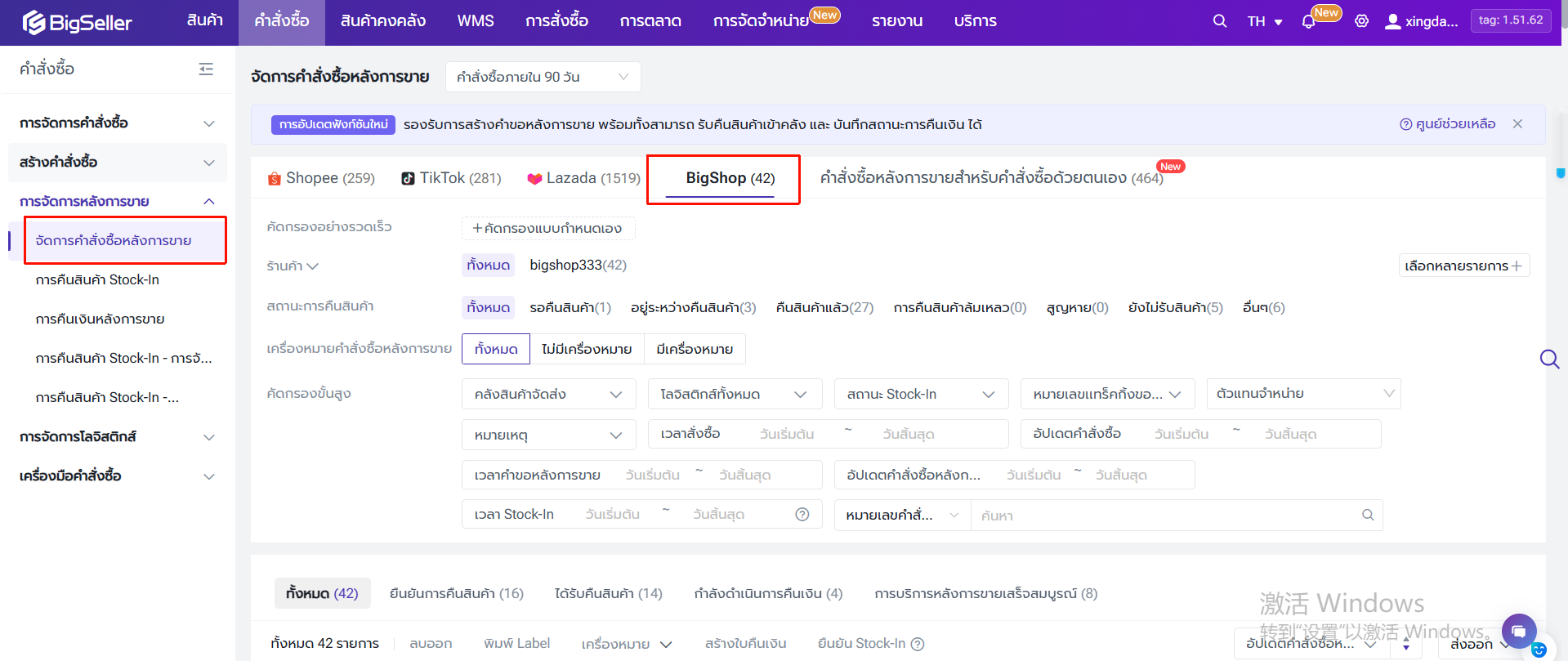This screenshot has height=661, width=1568.
Task: Close the update announcement banner
Action: (x=1517, y=124)
